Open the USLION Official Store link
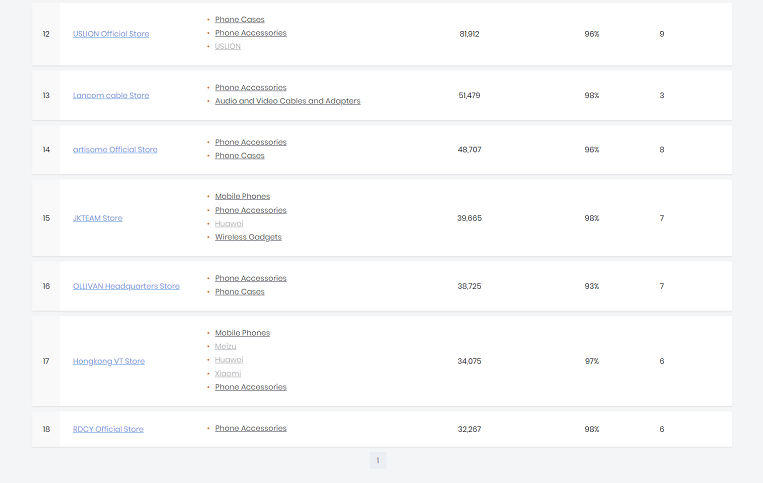The height and width of the screenshot is (483, 763). (111, 34)
